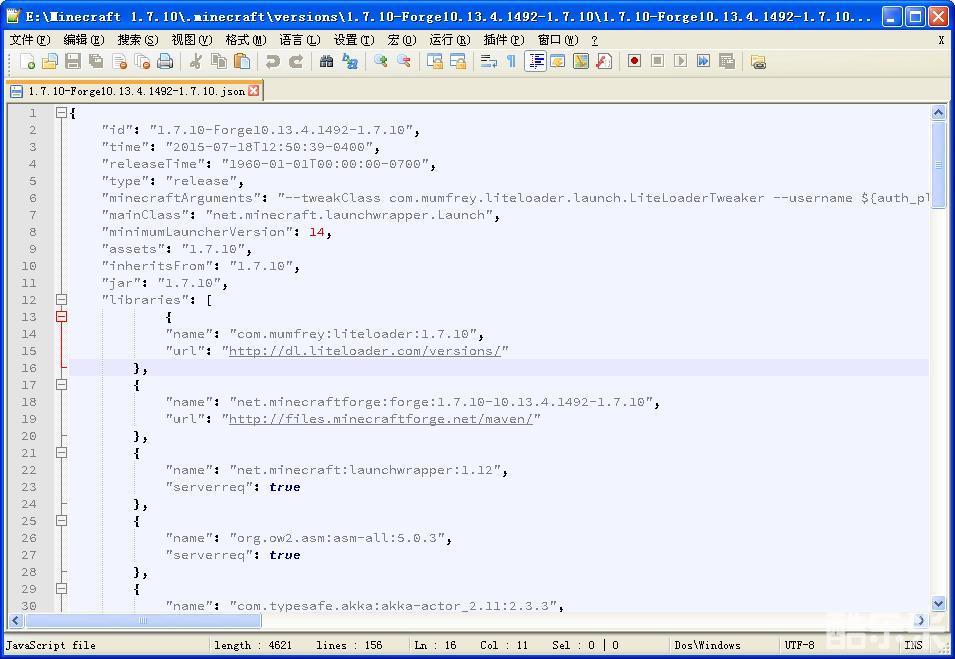Click line number 8 in the margin
Image resolution: width=955 pixels, height=659 pixels.
click(x=32, y=232)
